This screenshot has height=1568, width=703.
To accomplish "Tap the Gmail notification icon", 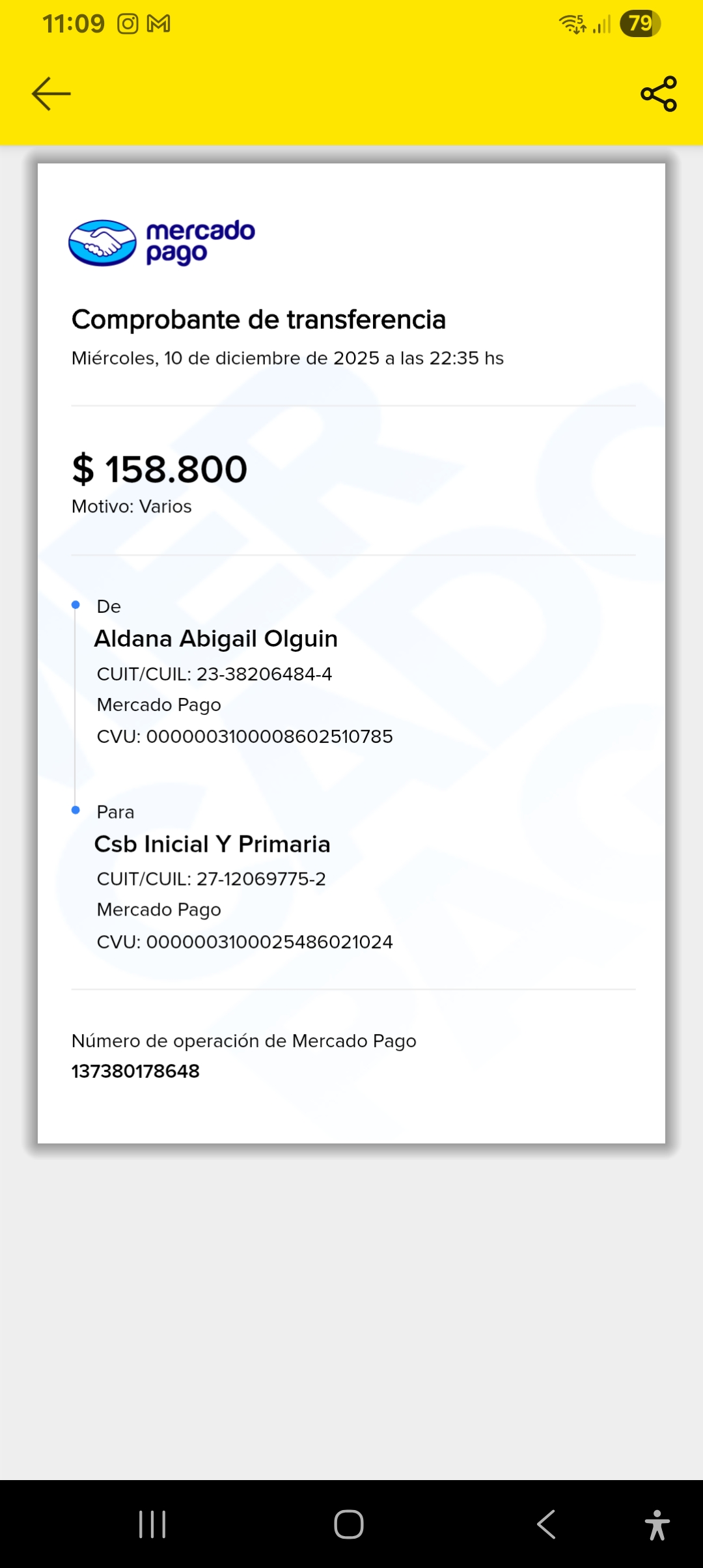I will pos(159,24).
